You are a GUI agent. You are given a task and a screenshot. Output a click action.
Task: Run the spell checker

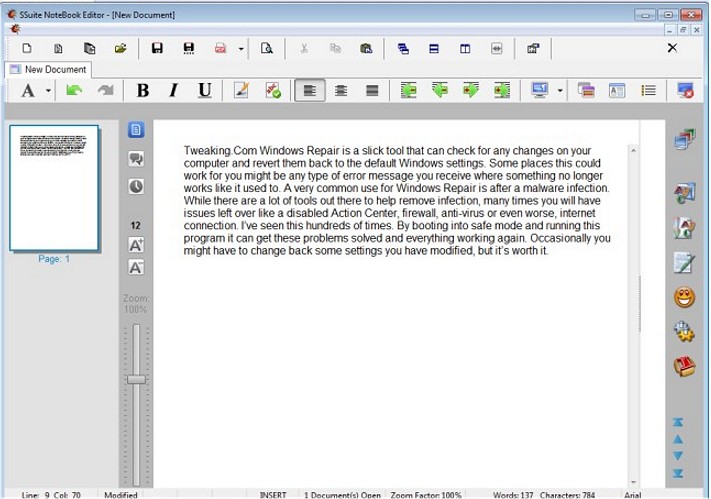click(x=273, y=90)
